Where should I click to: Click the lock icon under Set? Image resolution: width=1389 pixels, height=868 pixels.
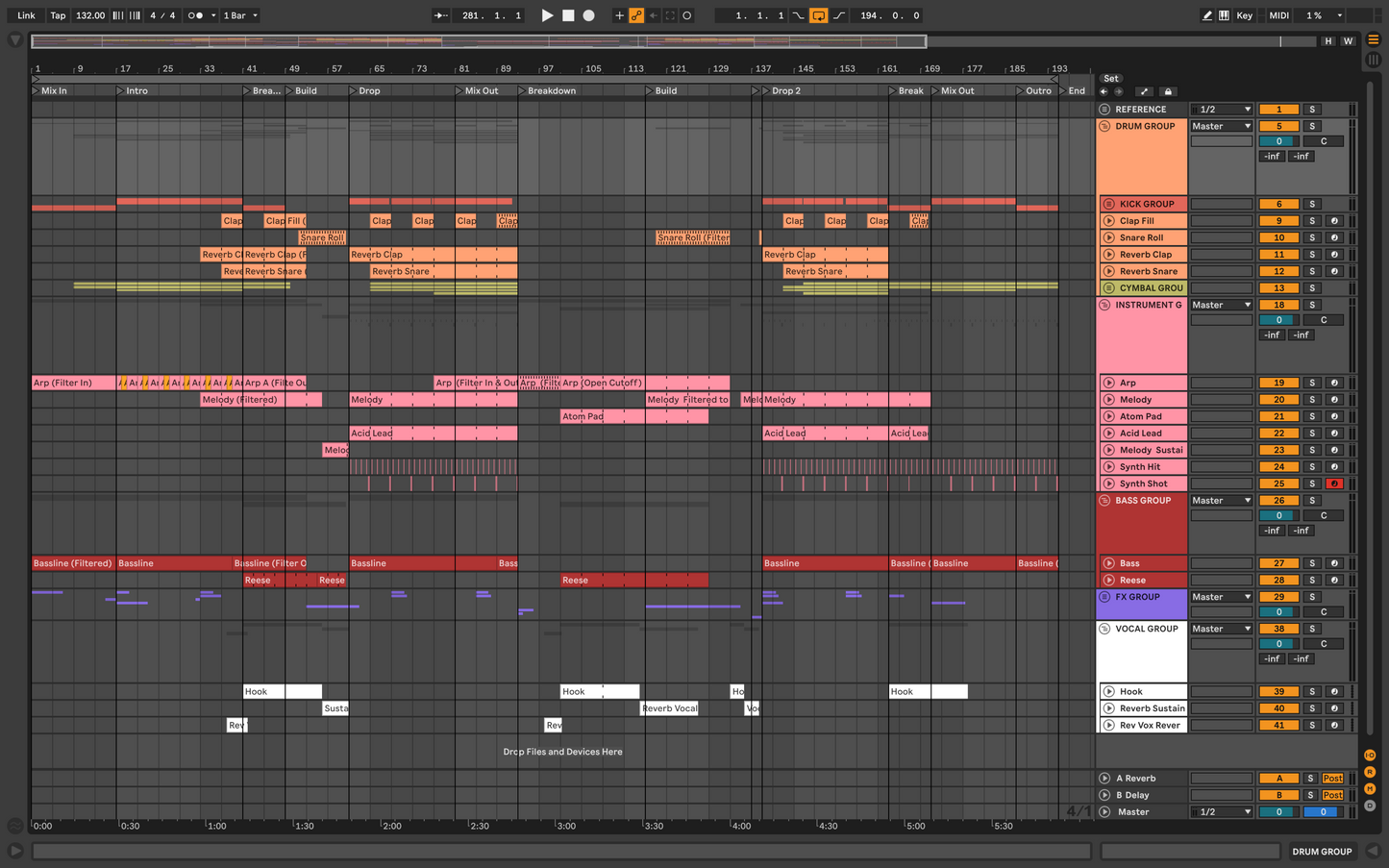point(1168,91)
